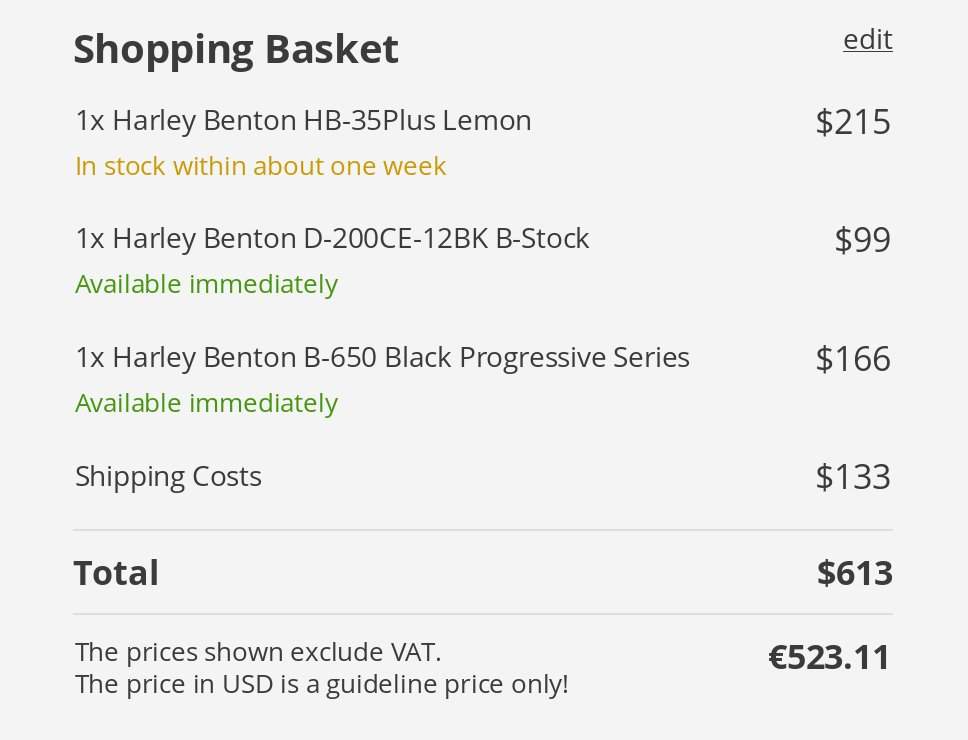Select the $133 shipping cost amount
Image resolution: width=968 pixels, height=740 pixels.
tap(852, 477)
